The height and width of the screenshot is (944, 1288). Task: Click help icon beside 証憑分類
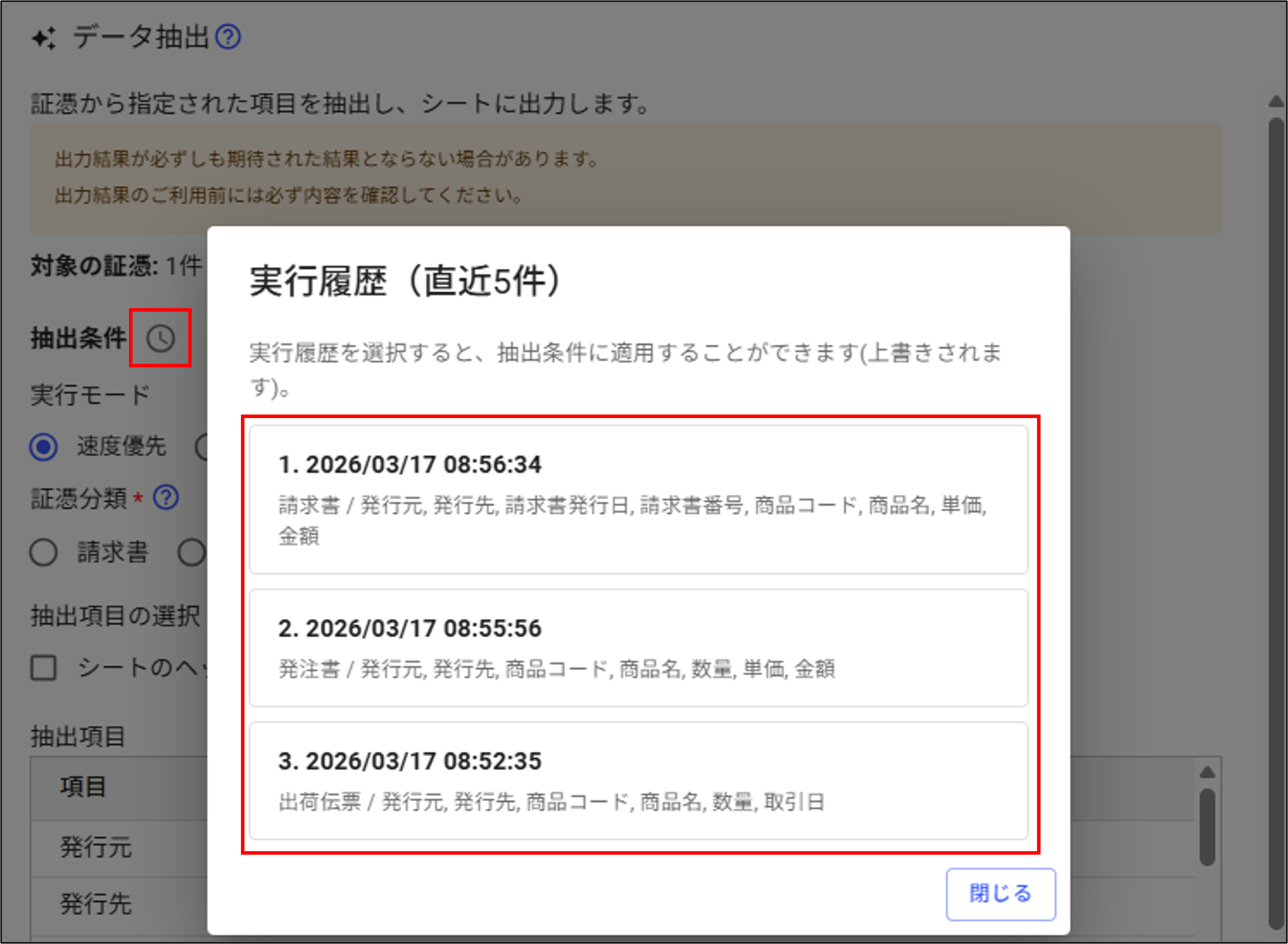point(166,498)
